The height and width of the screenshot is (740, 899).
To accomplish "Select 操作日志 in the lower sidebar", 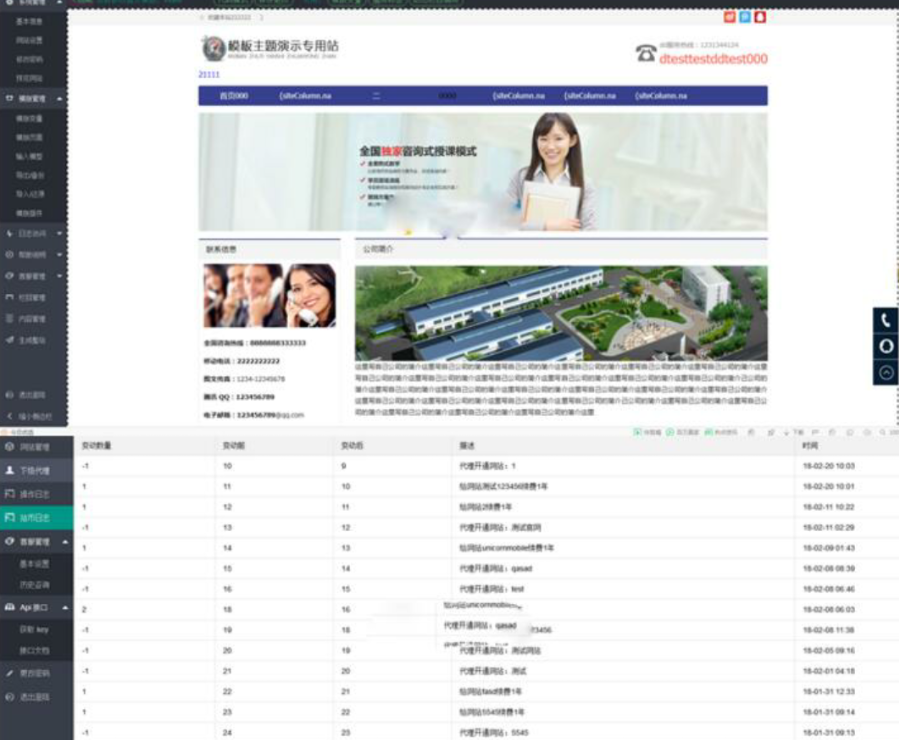I will tap(37, 494).
